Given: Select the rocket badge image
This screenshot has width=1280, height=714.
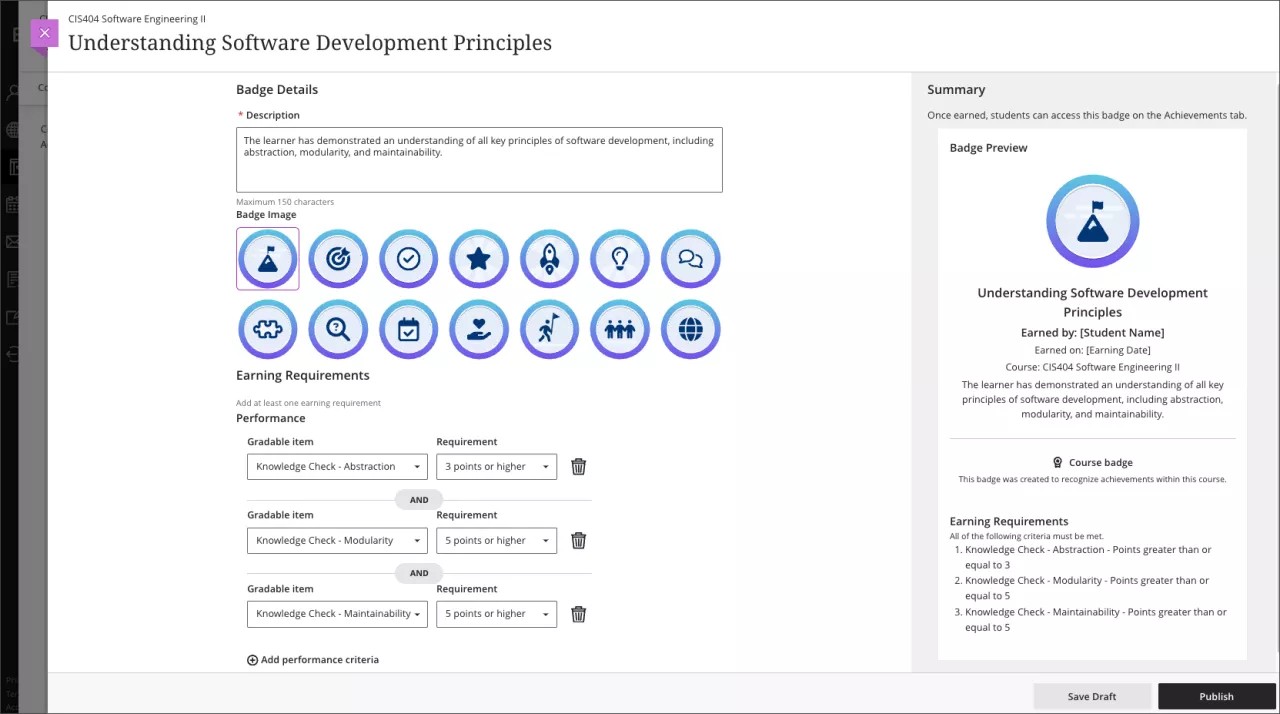Looking at the screenshot, I should 549,258.
